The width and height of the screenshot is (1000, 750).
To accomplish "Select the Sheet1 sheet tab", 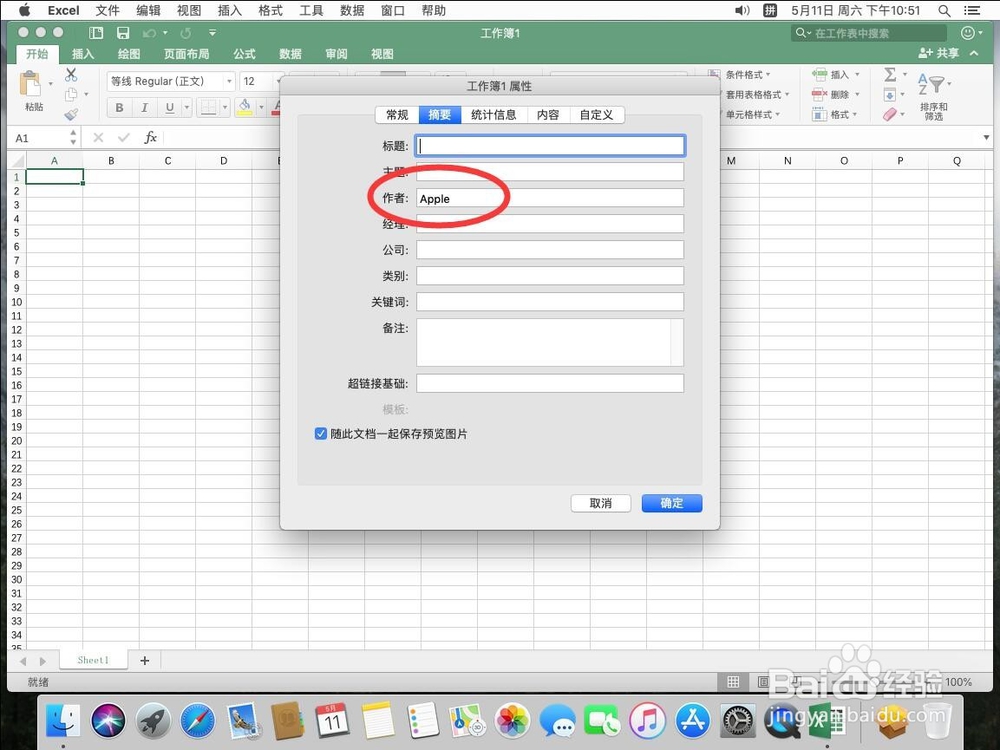I will point(93,660).
